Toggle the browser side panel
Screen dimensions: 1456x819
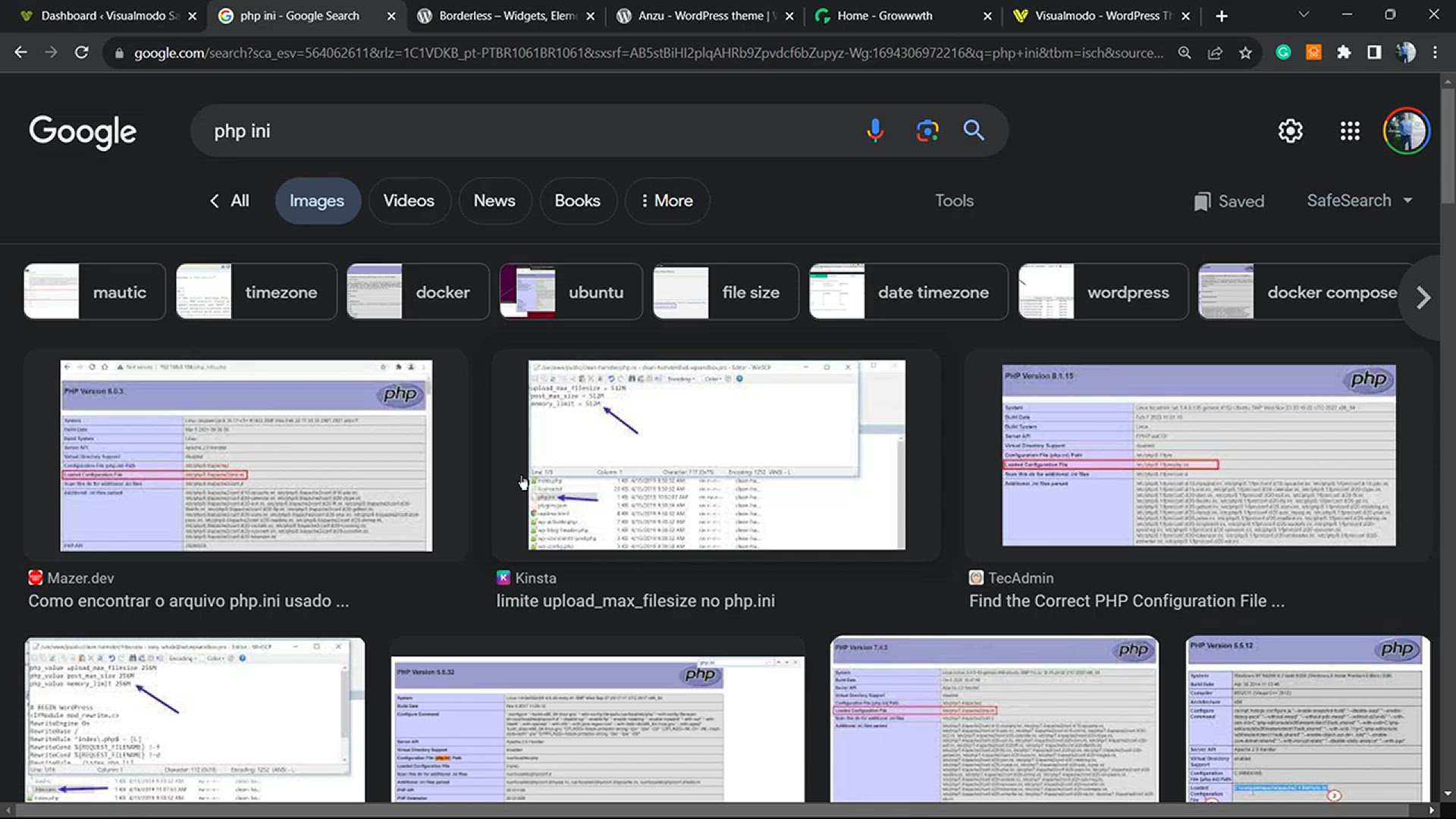click(1374, 52)
